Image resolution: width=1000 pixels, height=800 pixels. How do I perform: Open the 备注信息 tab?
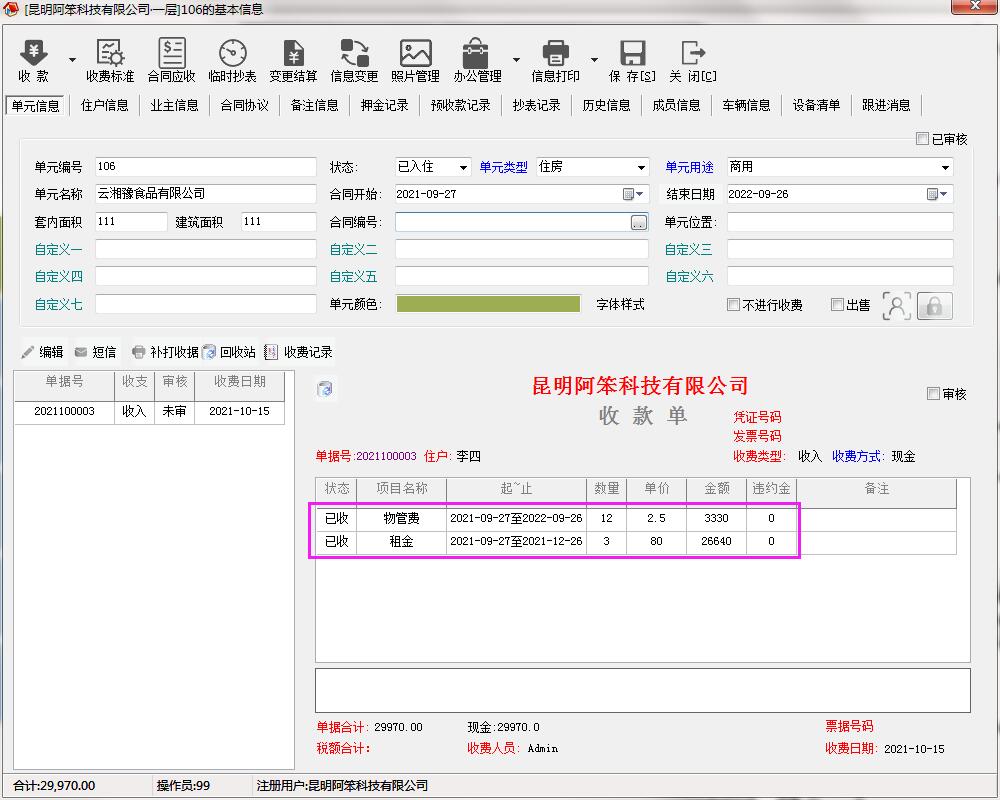(314, 105)
